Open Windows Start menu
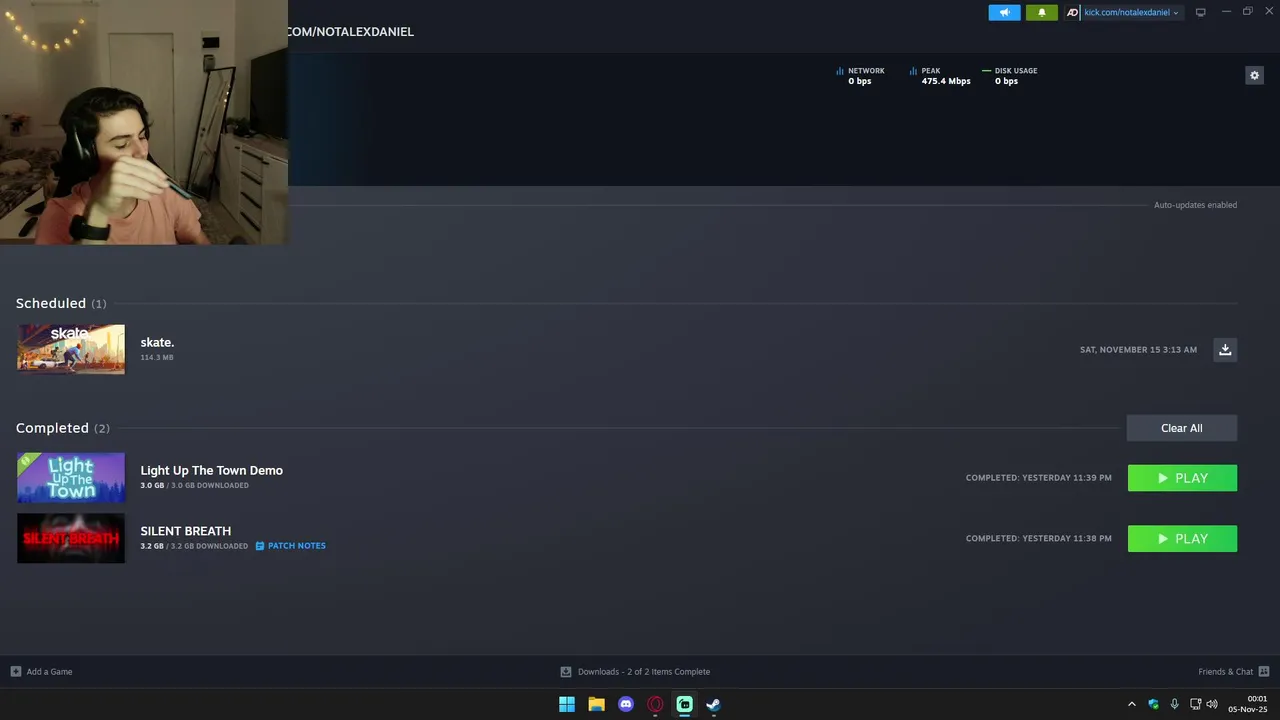The image size is (1280, 720). [567, 704]
